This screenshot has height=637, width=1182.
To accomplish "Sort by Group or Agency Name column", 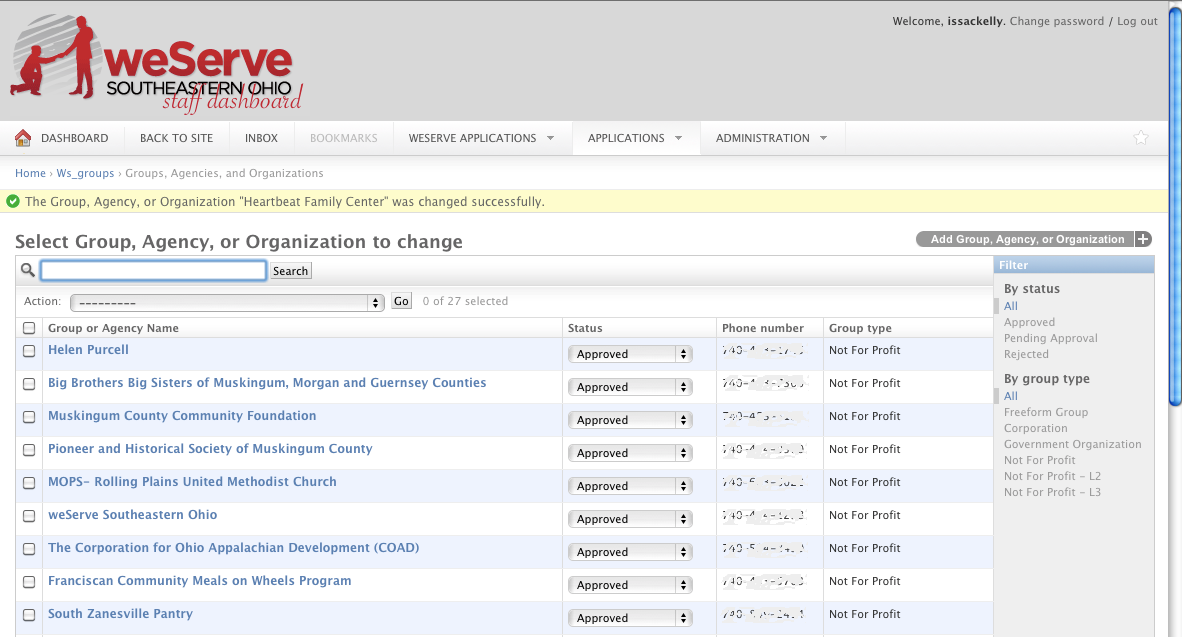I will click(x=113, y=328).
